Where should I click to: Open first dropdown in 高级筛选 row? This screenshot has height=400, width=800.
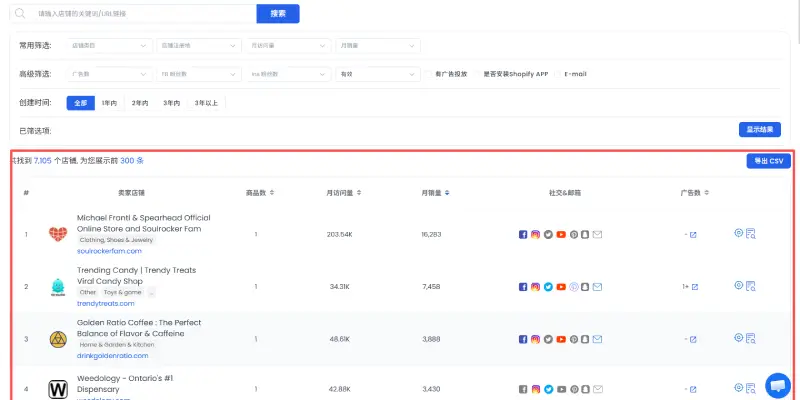click(x=109, y=74)
